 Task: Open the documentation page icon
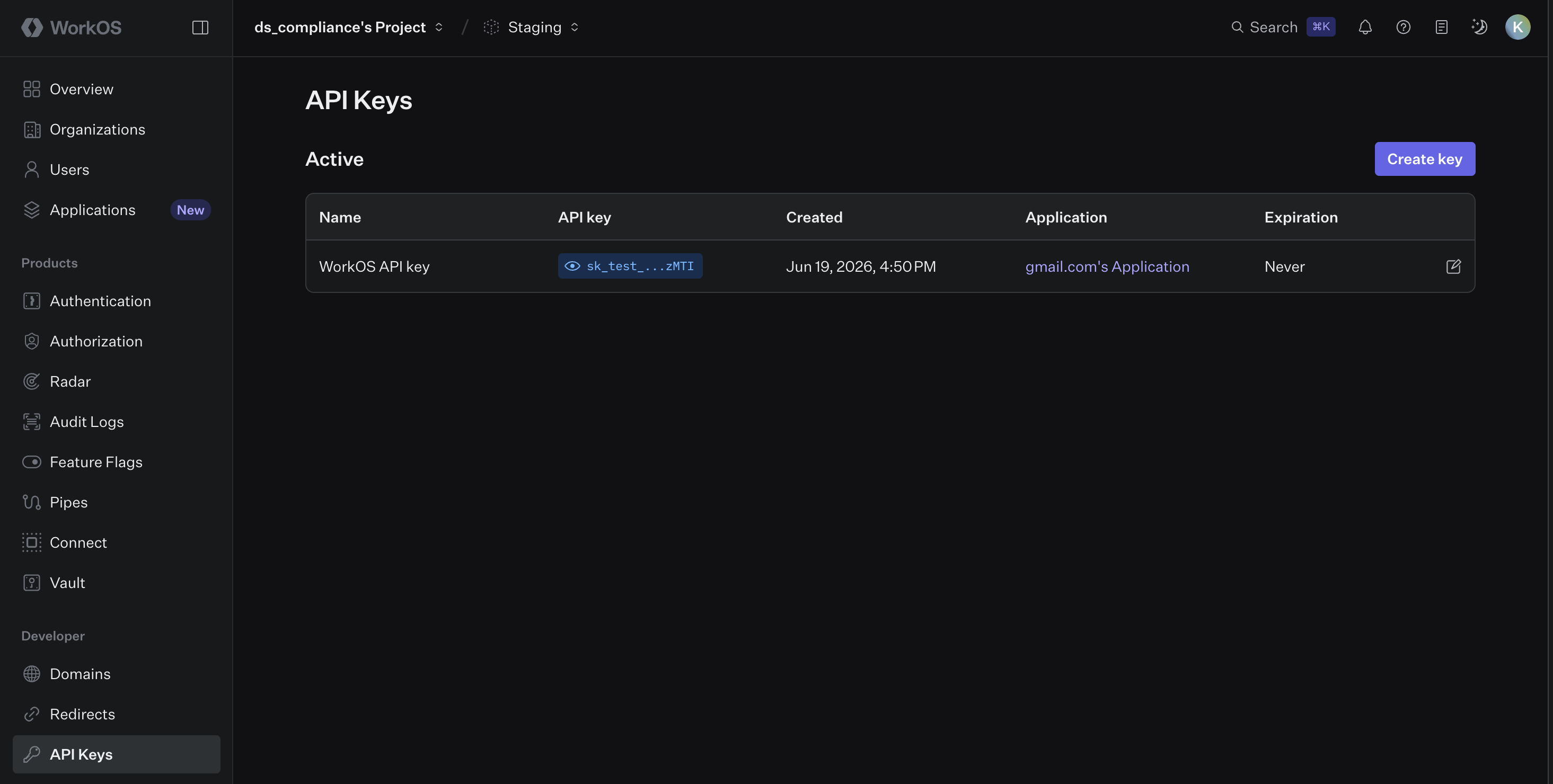pos(1441,27)
